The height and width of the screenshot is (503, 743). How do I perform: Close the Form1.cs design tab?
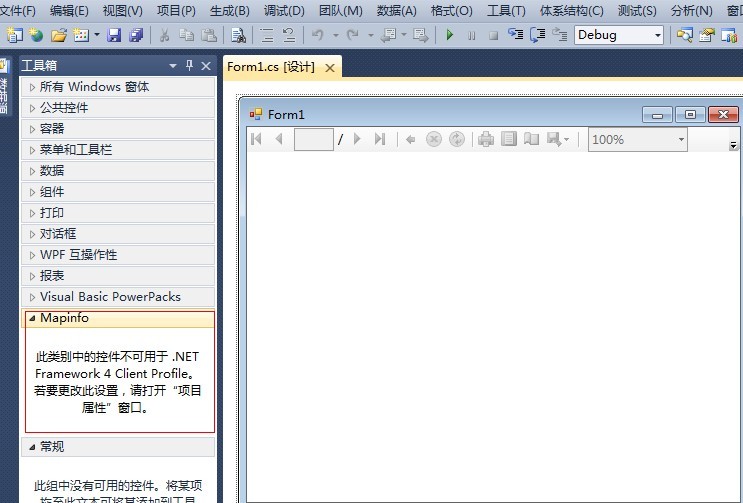coord(330,67)
